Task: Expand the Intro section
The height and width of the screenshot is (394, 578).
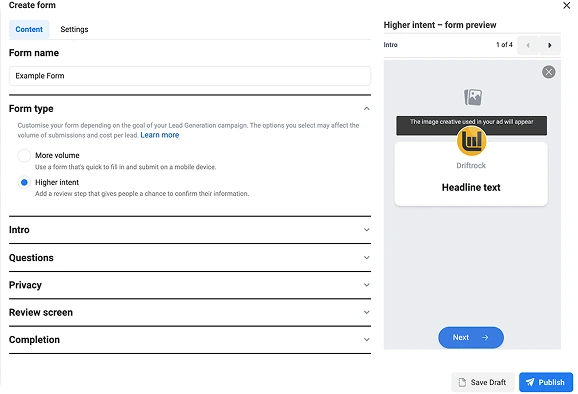Action: pyautogui.click(x=190, y=230)
